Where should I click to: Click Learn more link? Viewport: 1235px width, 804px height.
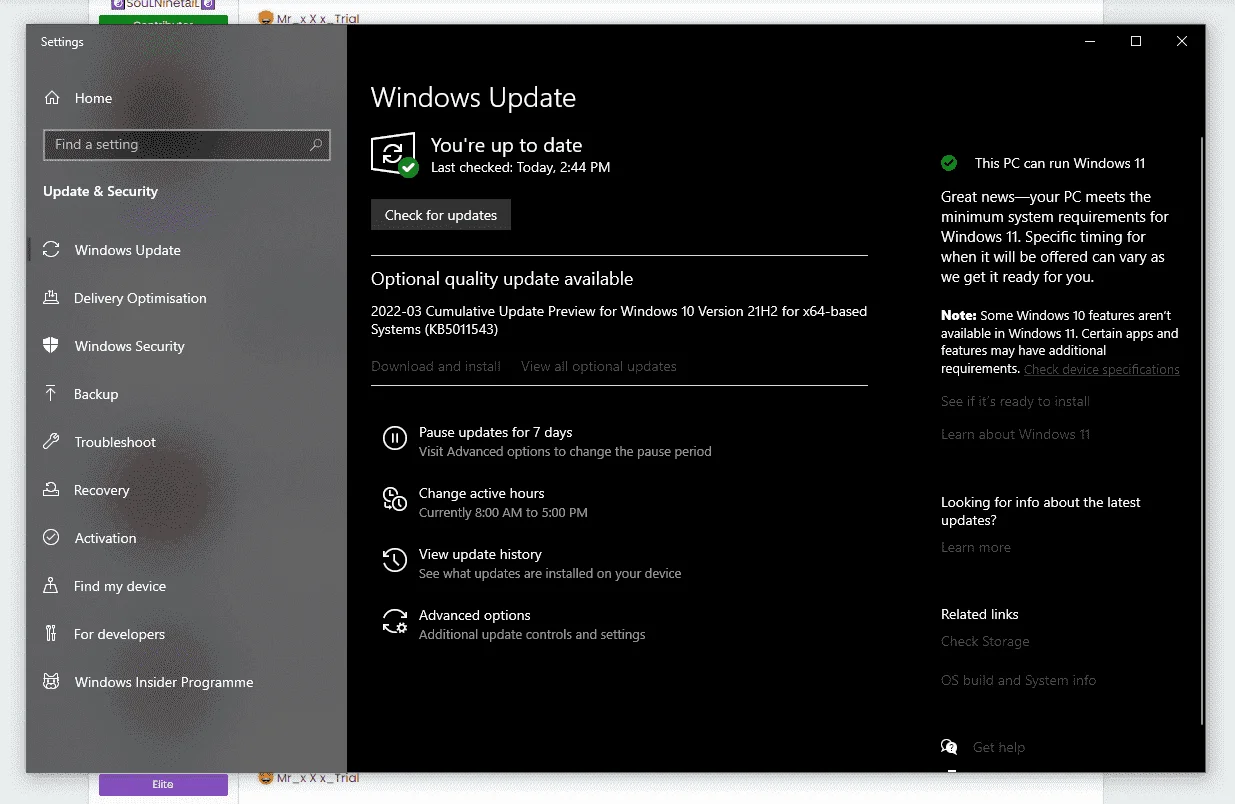click(x=976, y=547)
